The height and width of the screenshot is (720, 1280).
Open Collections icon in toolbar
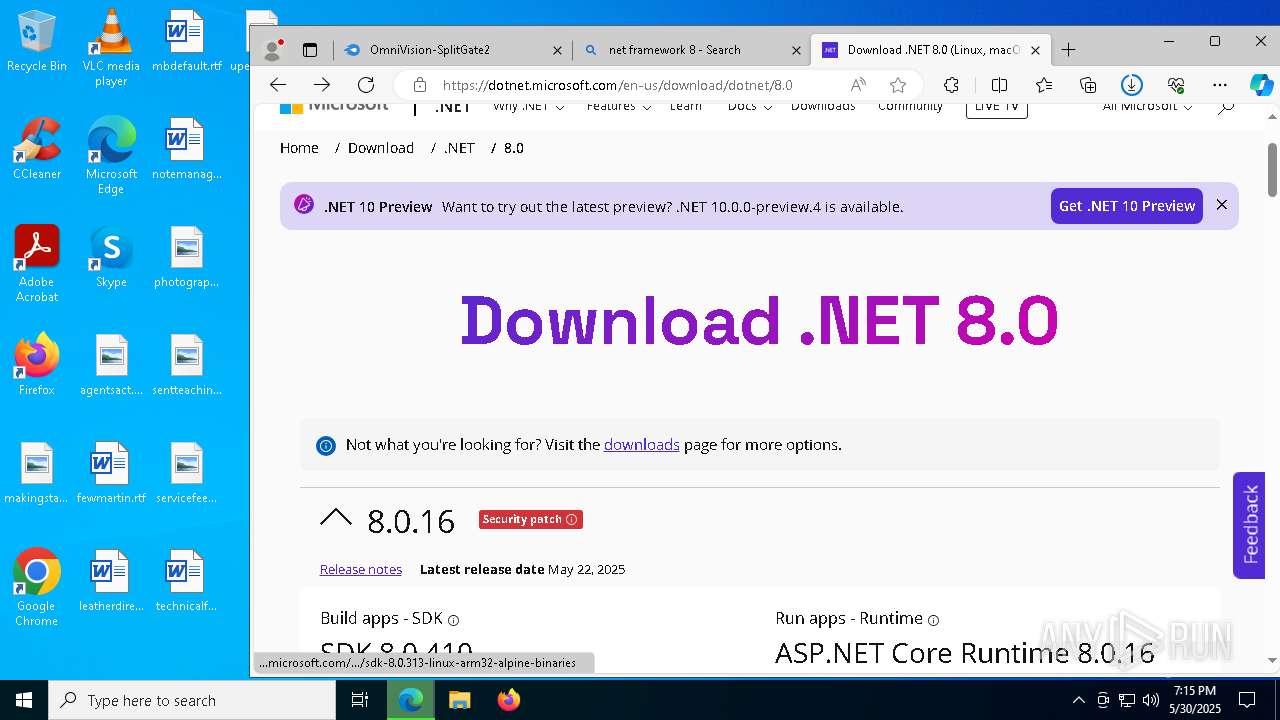(x=1088, y=85)
